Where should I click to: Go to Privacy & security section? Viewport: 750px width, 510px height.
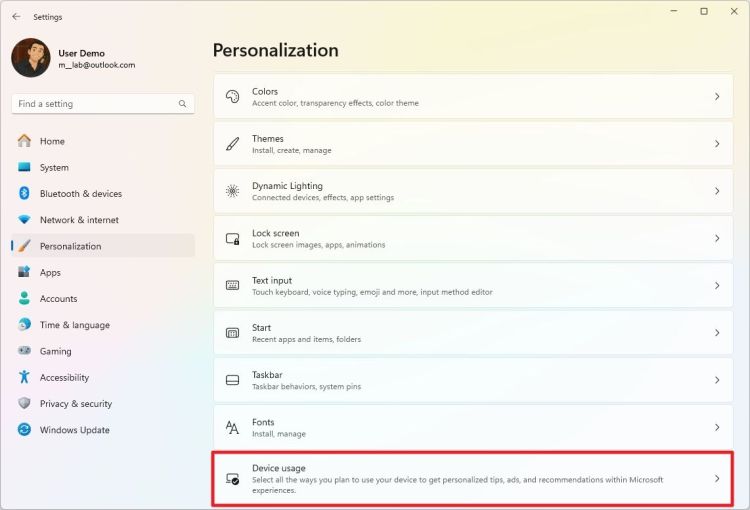pyautogui.click(x=75, y=404)
